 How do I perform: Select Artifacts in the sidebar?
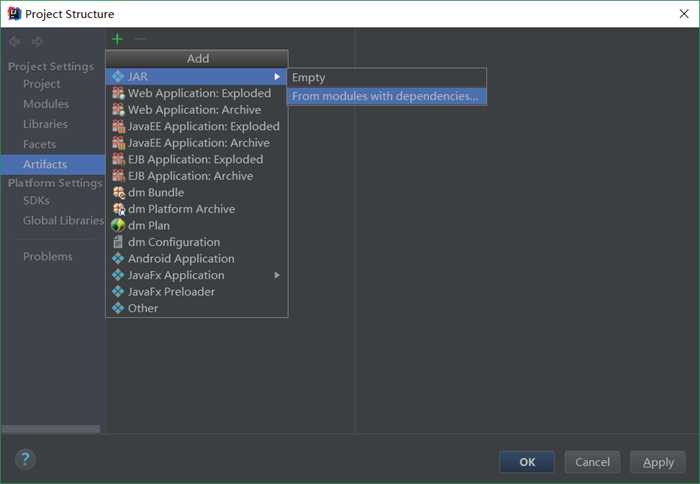[53, 164]
